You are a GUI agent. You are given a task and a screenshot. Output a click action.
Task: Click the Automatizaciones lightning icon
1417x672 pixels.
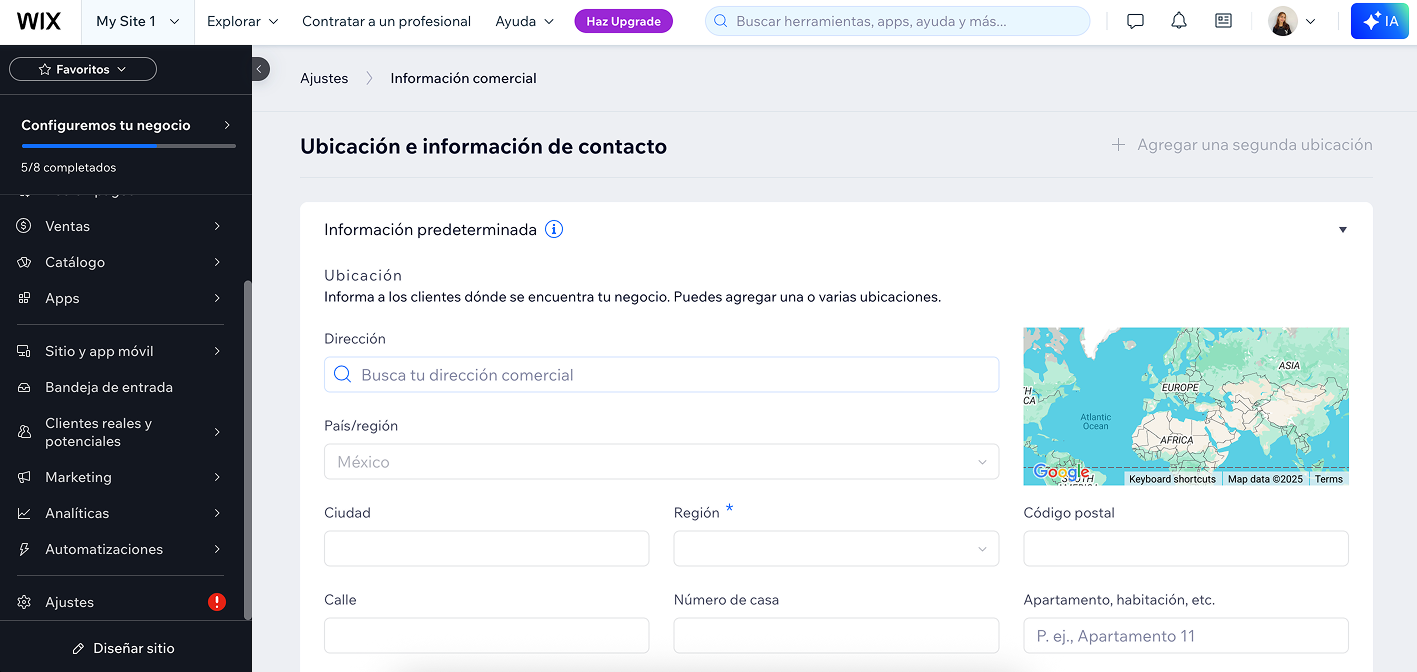(25, 549)
